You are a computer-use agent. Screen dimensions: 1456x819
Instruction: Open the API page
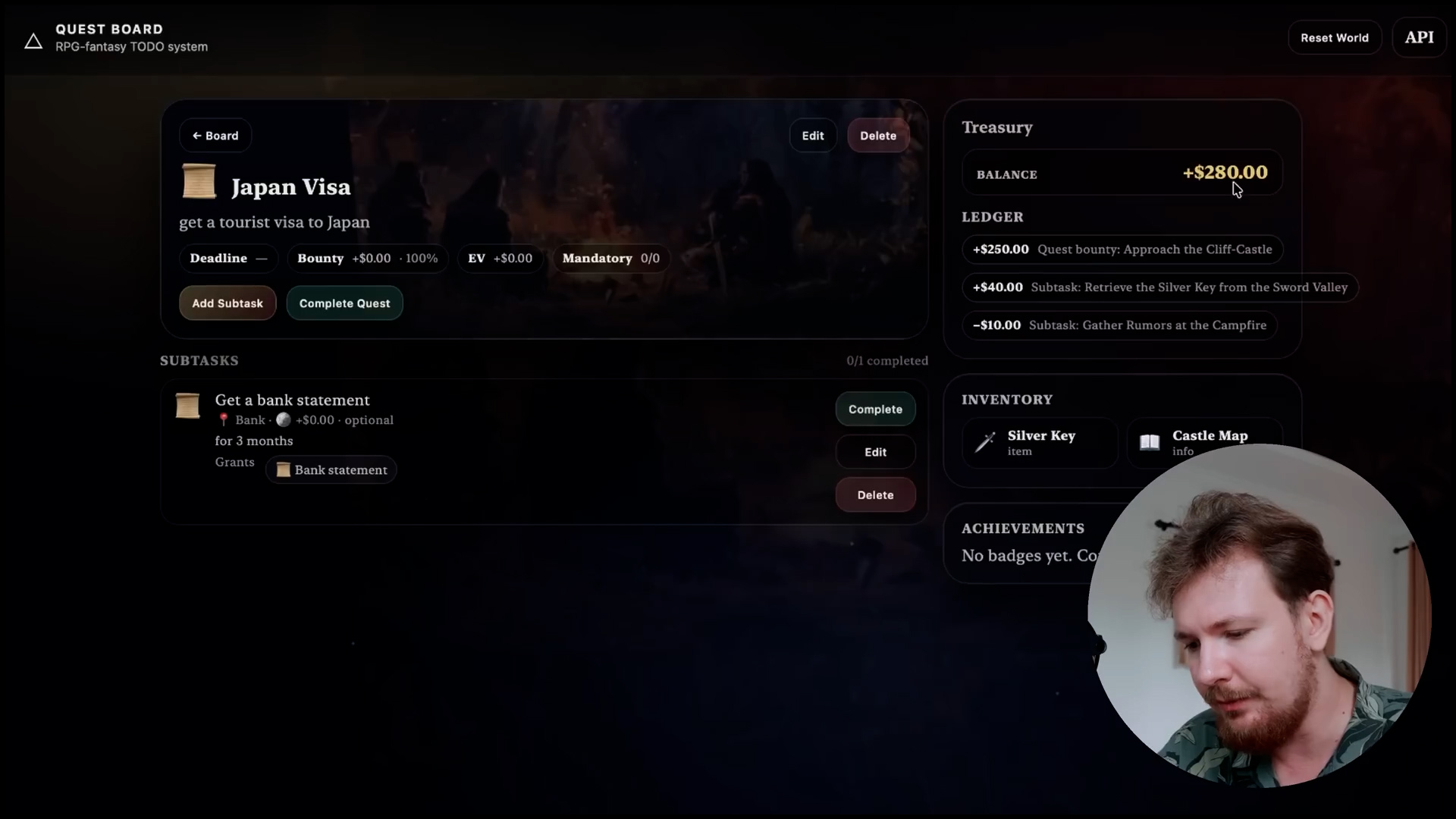1419,38
